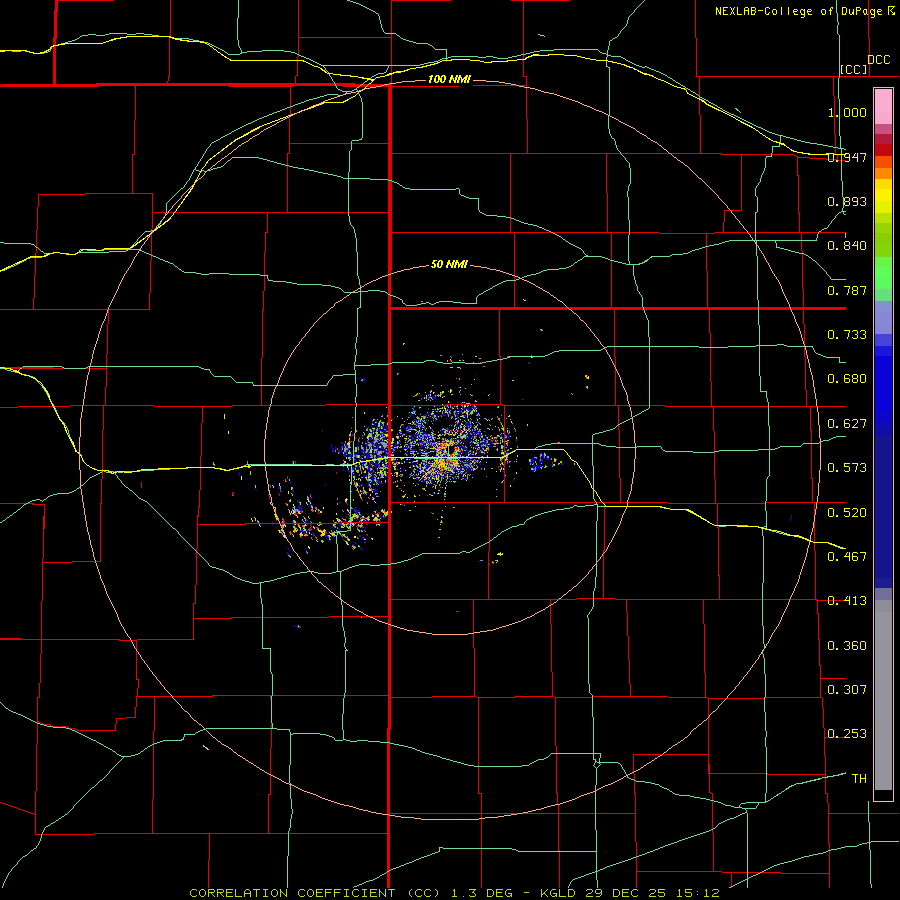900x900 pixels.
Task: Pick the light pink color at scale top
Action: [x=883, y=107]
